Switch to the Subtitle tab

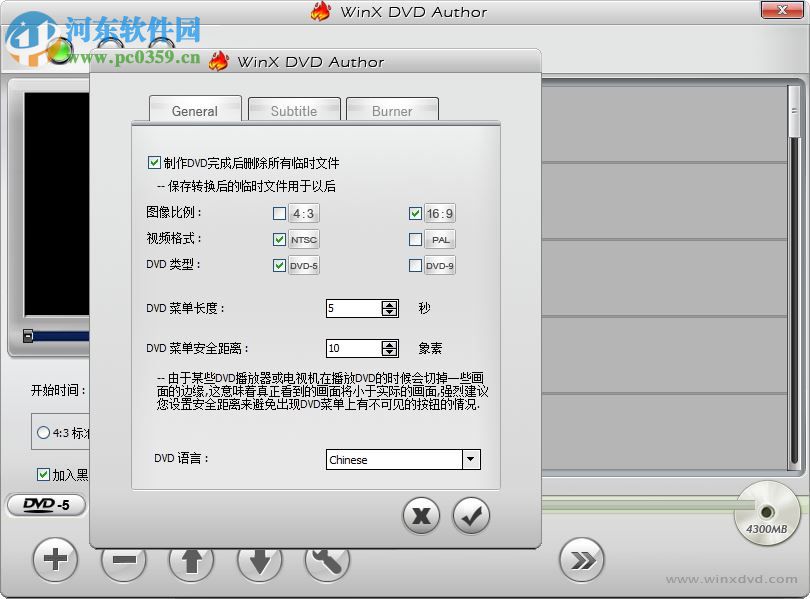tap(294, 109)
